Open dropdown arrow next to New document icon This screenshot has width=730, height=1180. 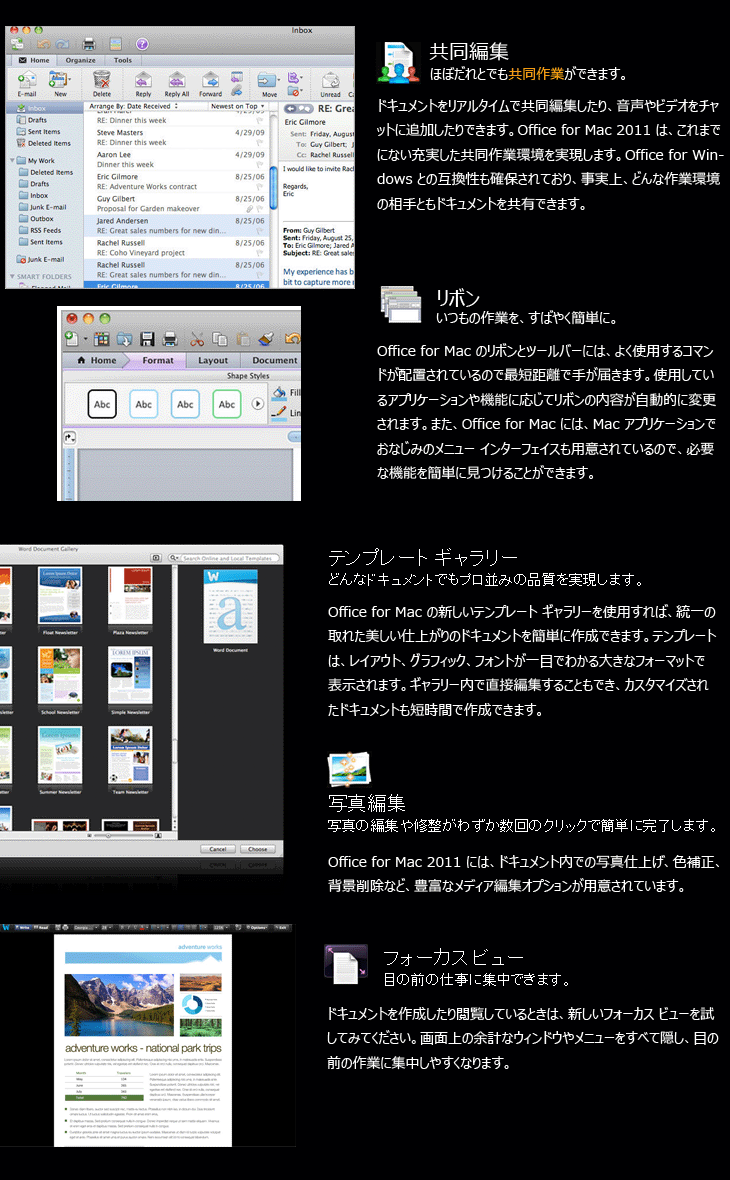(85, 339)
